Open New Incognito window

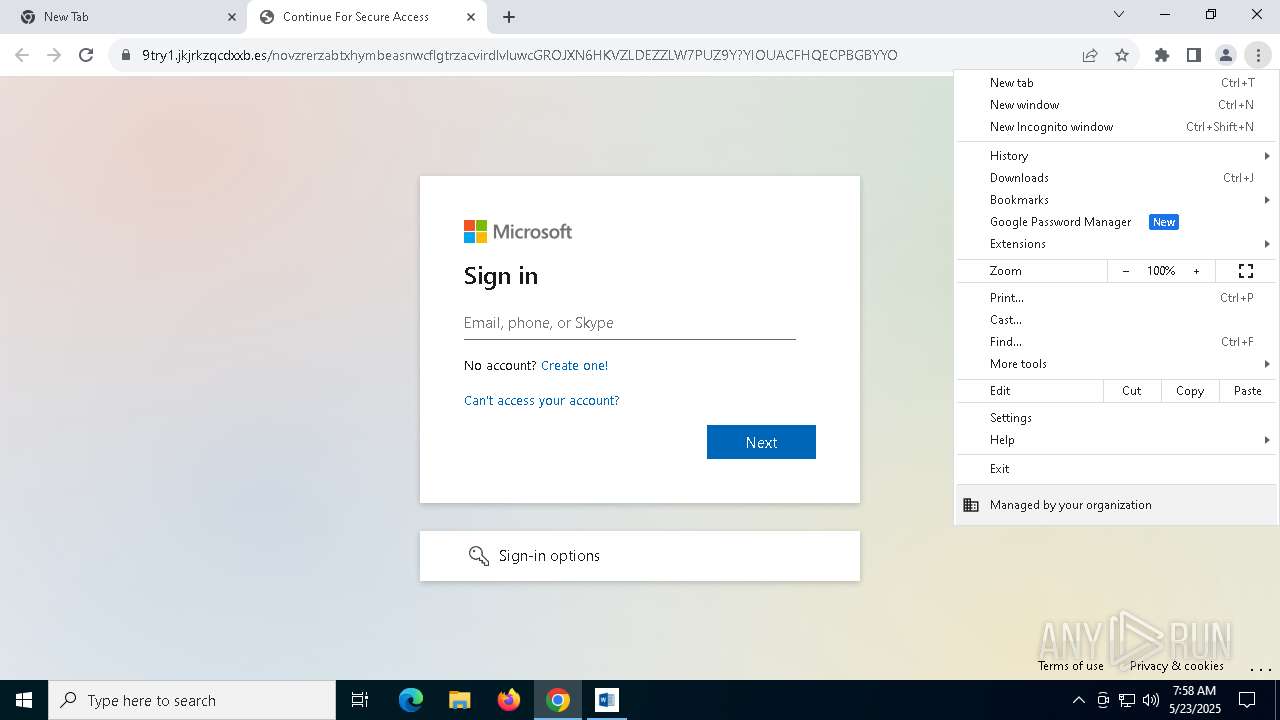point(1117,127)
